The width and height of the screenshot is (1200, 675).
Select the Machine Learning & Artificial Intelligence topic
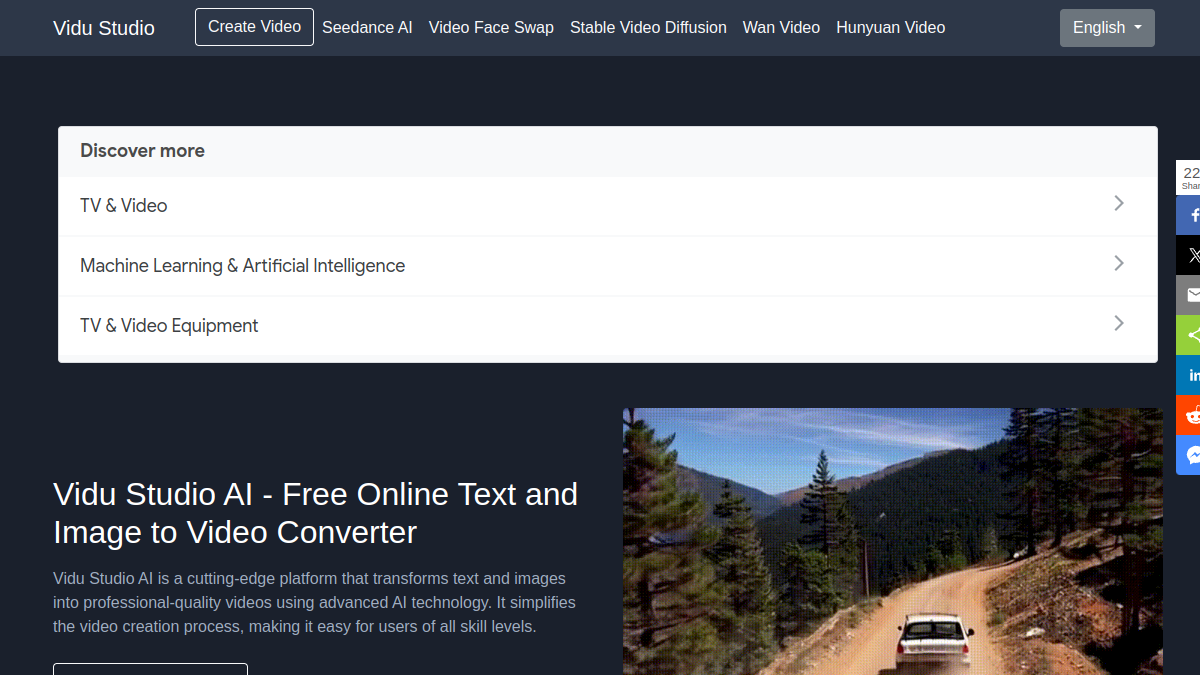point(608,266)
